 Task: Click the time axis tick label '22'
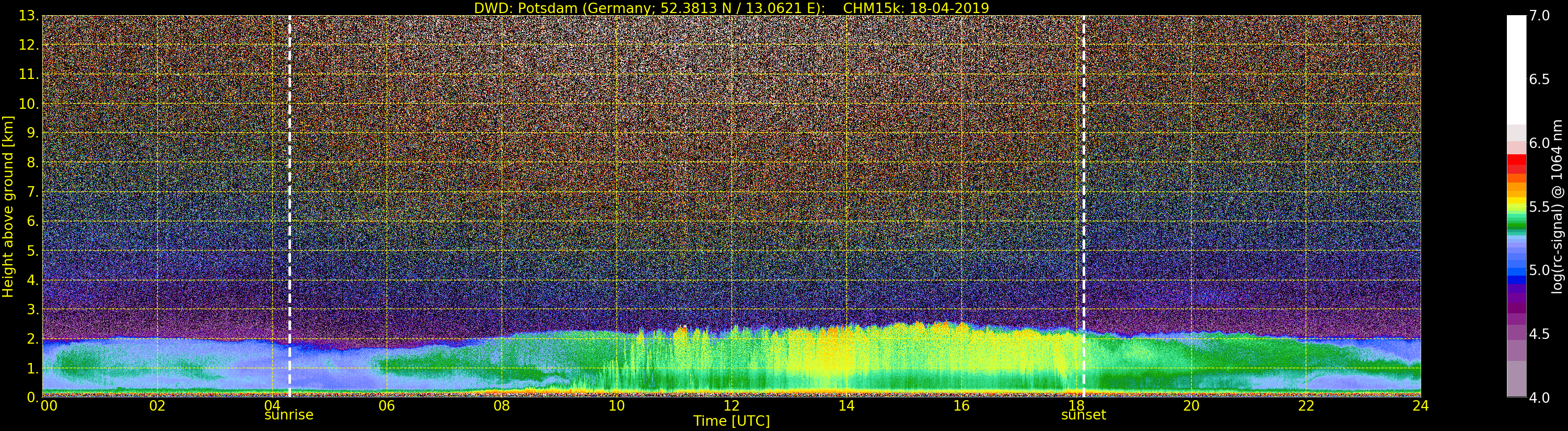(x=1306, y=406)
